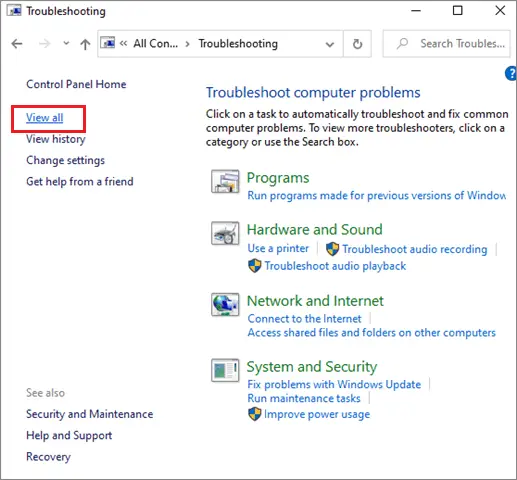Screen dimensions: 517x480
Task: Click the double chevron in address bar
Action: coord(123,43)
